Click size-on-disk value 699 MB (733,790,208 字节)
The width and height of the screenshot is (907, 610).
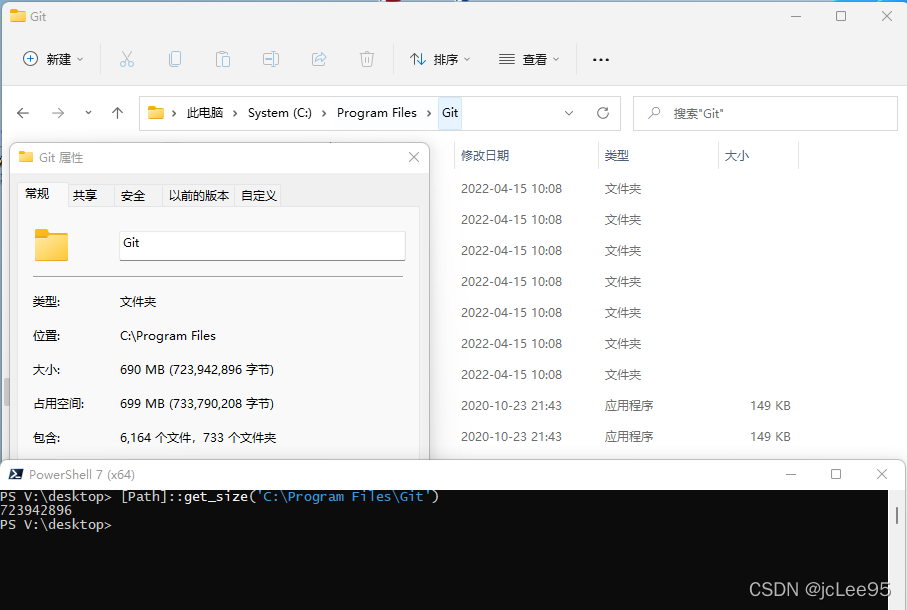197,404
